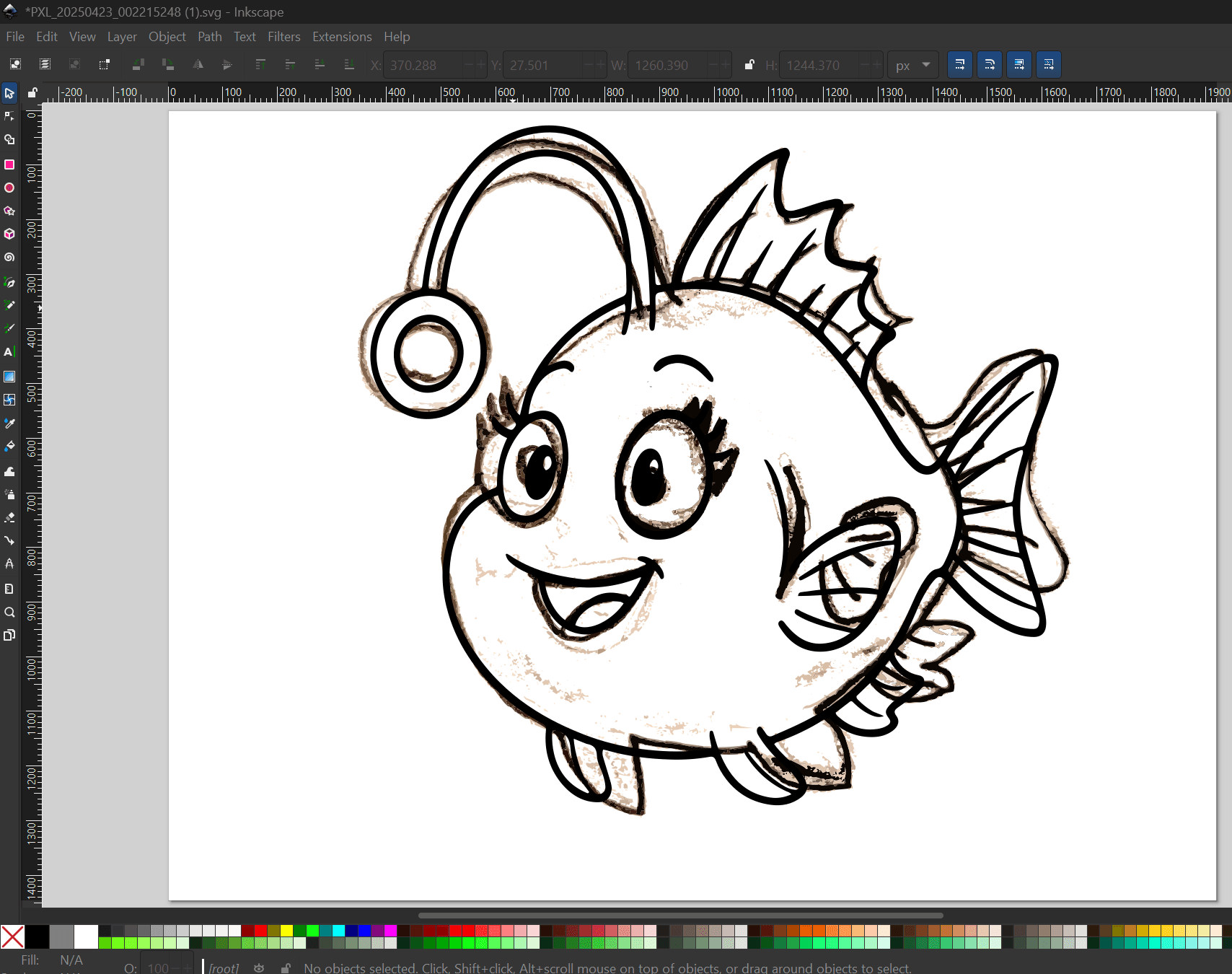The image size is (1232, 974).
Task: Toggle current layer visibility eye icon
Action: pyautogui.click(x=259, y=968)
